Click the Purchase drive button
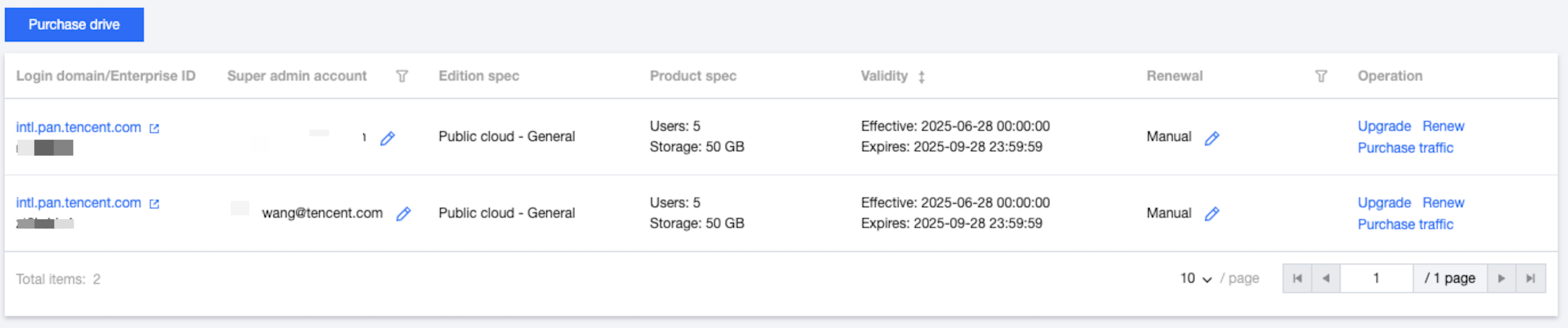Viewport: 1568px width, 328px height. [74, 24]
